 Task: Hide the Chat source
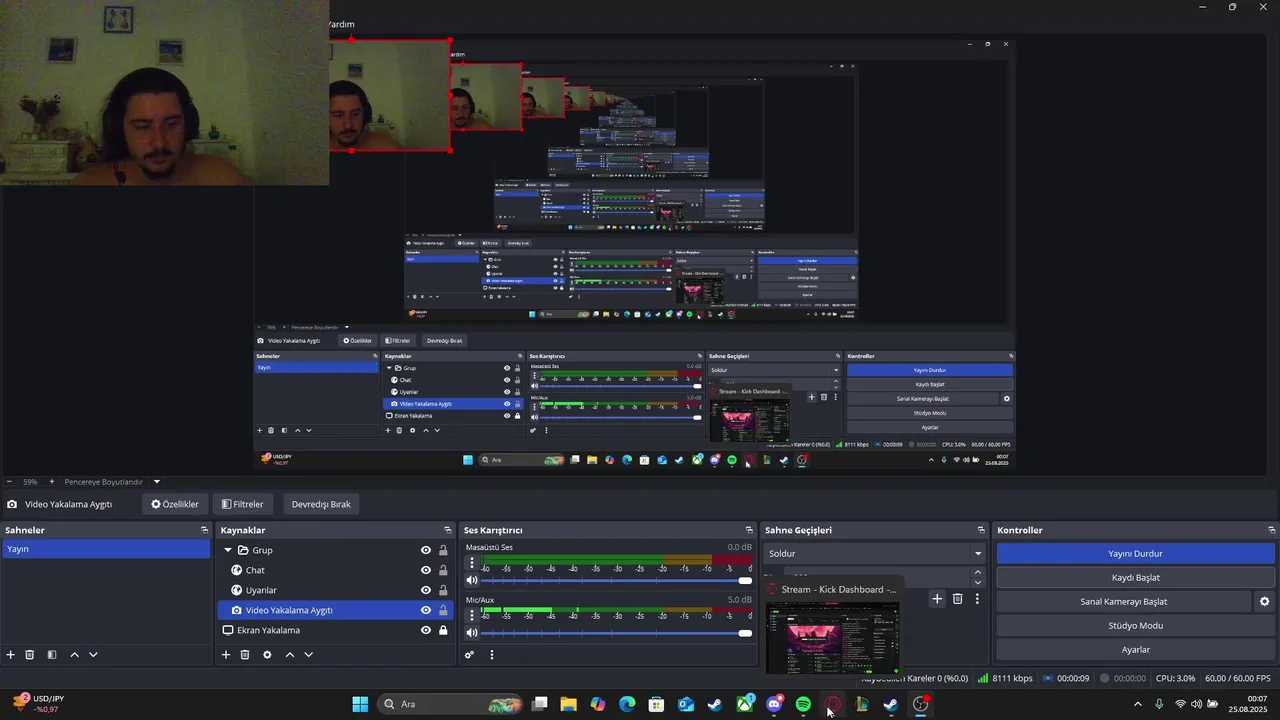point(426,570)
